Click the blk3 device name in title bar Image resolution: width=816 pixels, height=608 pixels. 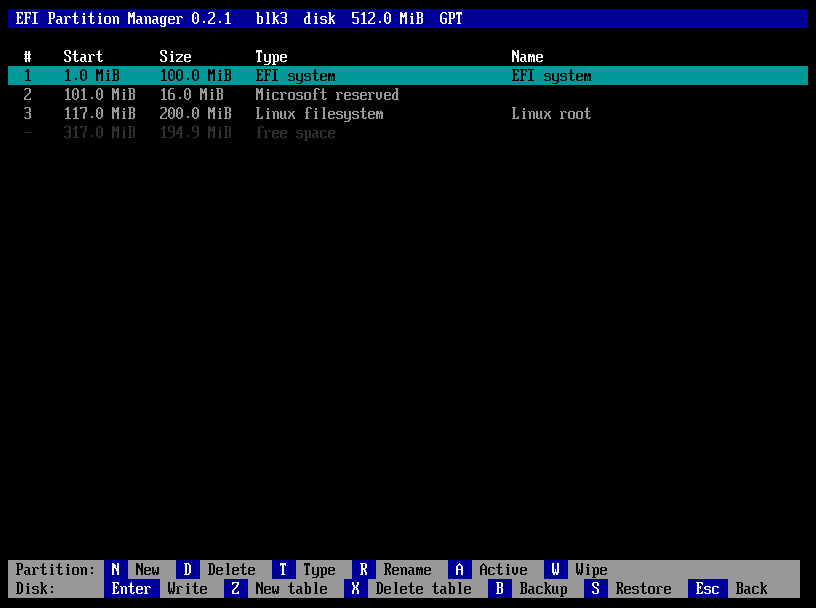272,19
